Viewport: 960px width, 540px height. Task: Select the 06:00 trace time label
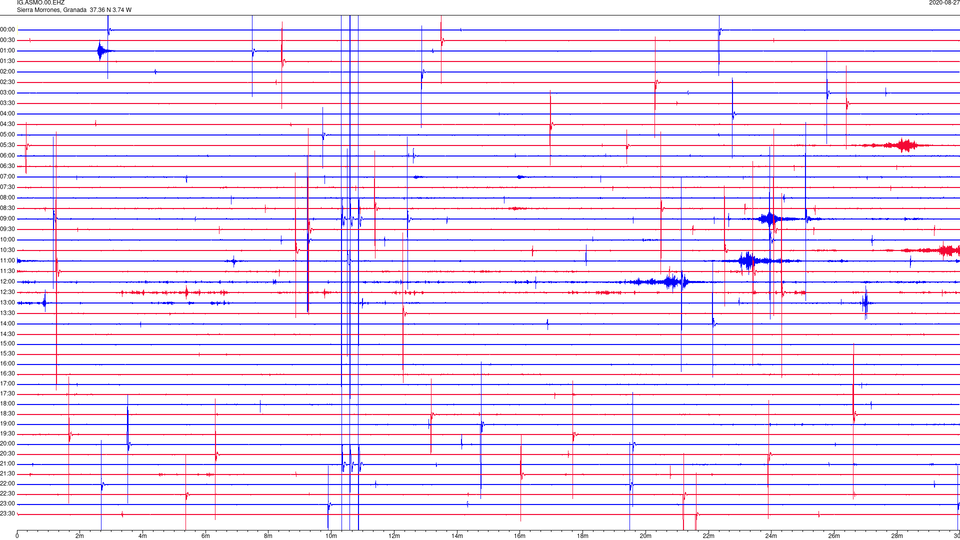(x=8, y=156)
